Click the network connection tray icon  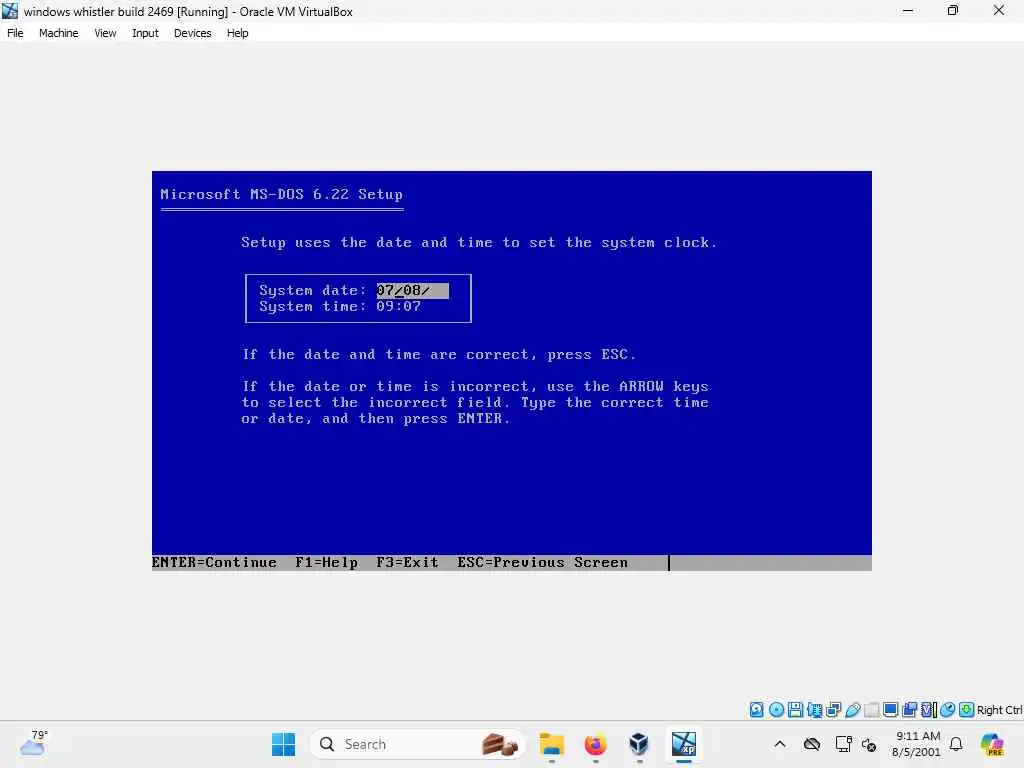(843, 744)
